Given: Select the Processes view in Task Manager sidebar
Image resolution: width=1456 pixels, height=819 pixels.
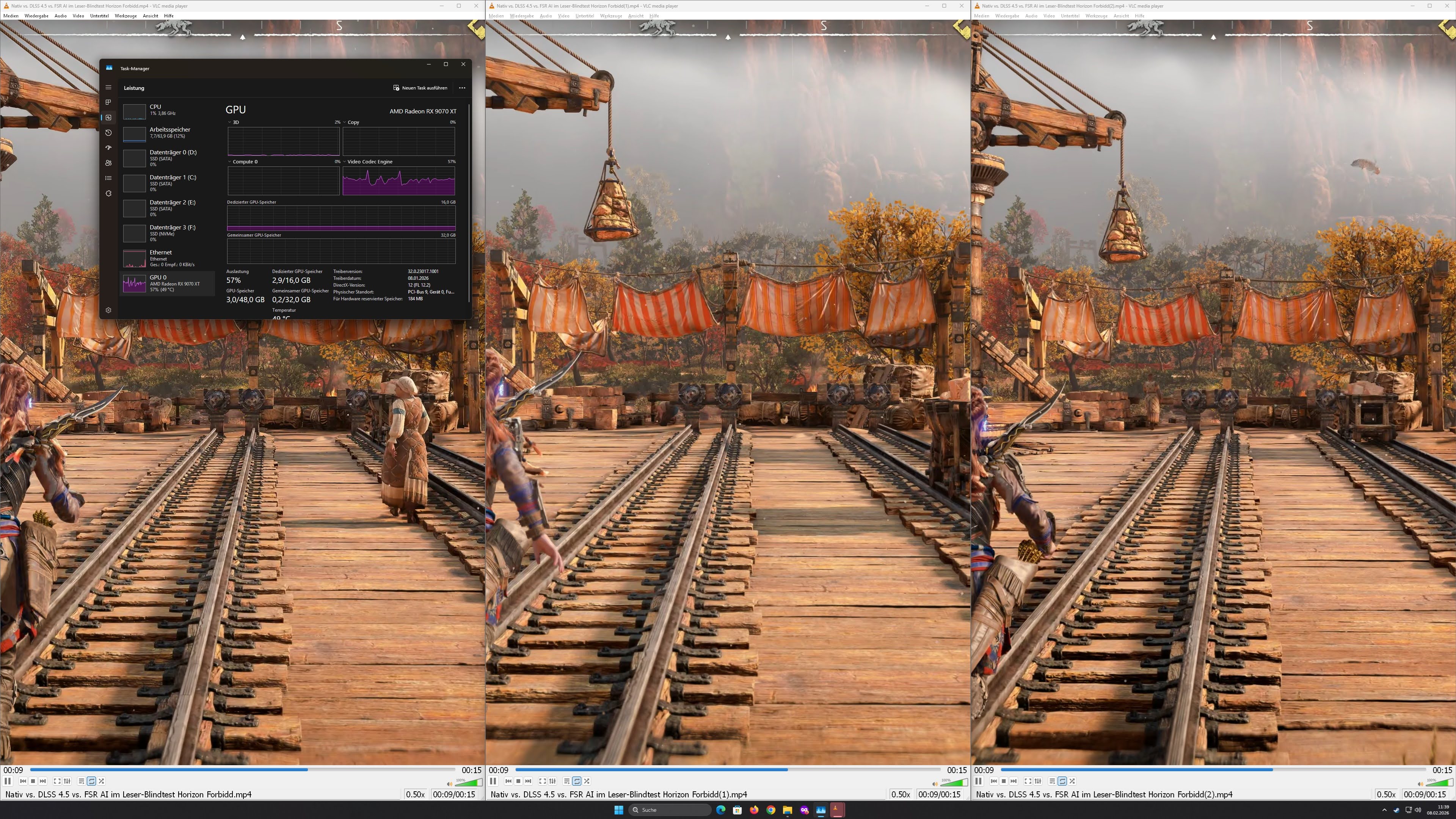Looking at the screenshot, I should 108,102.
